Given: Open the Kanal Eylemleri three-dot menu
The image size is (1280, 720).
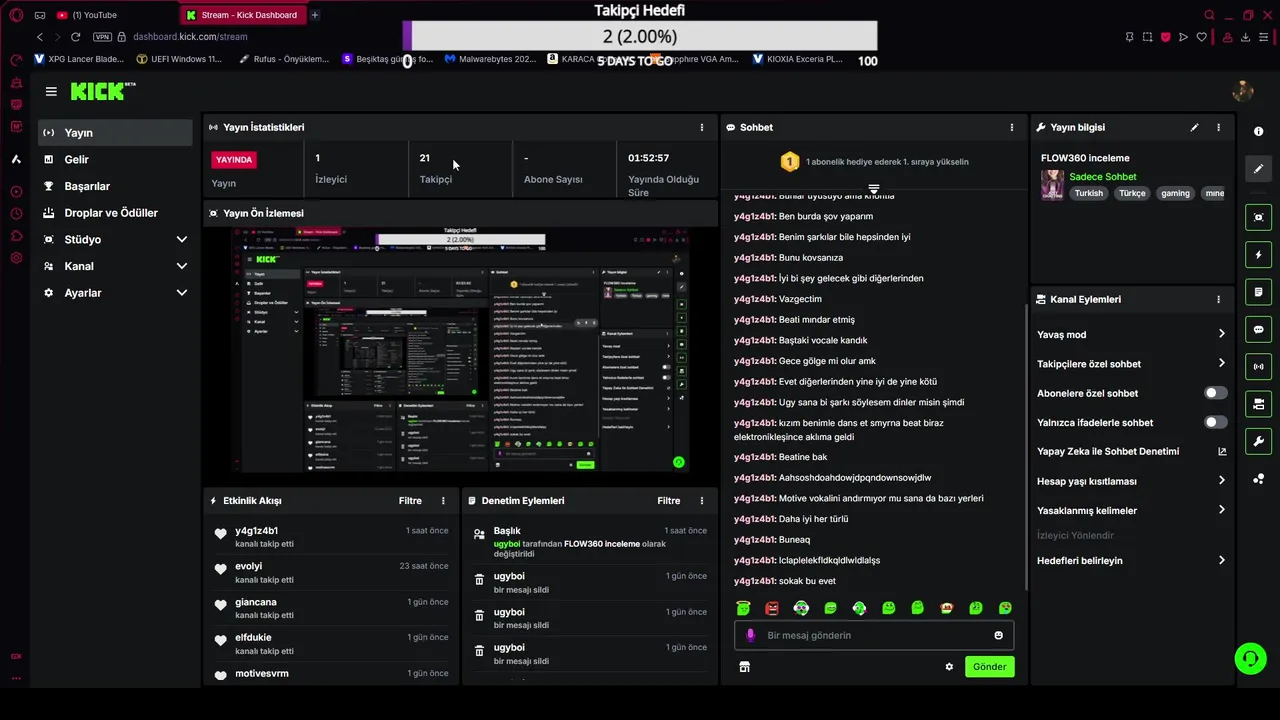Looking at the screenshot, I should [1218, 300].
